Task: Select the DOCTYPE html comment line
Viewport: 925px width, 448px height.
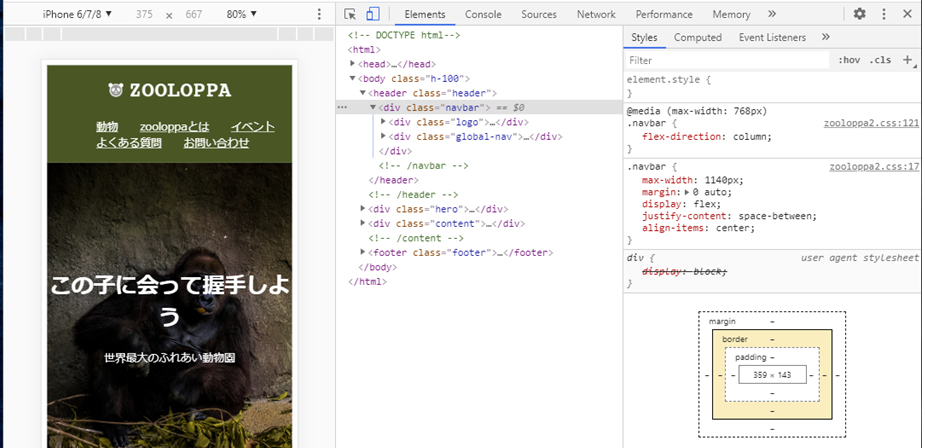Action: (x=404, y=35)
